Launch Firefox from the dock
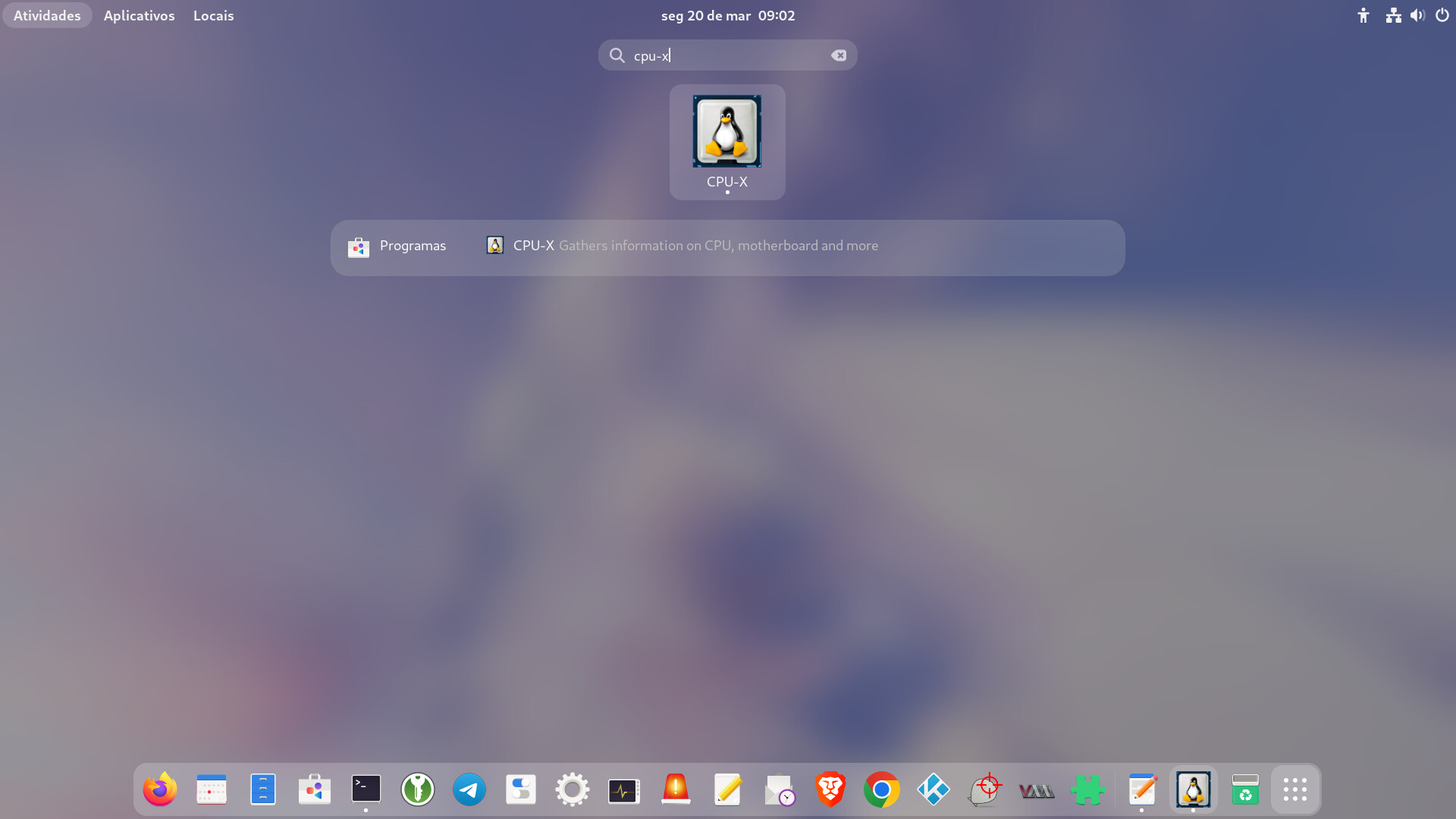This screenshot has height=819, width=1456. [x=160, y=789]
